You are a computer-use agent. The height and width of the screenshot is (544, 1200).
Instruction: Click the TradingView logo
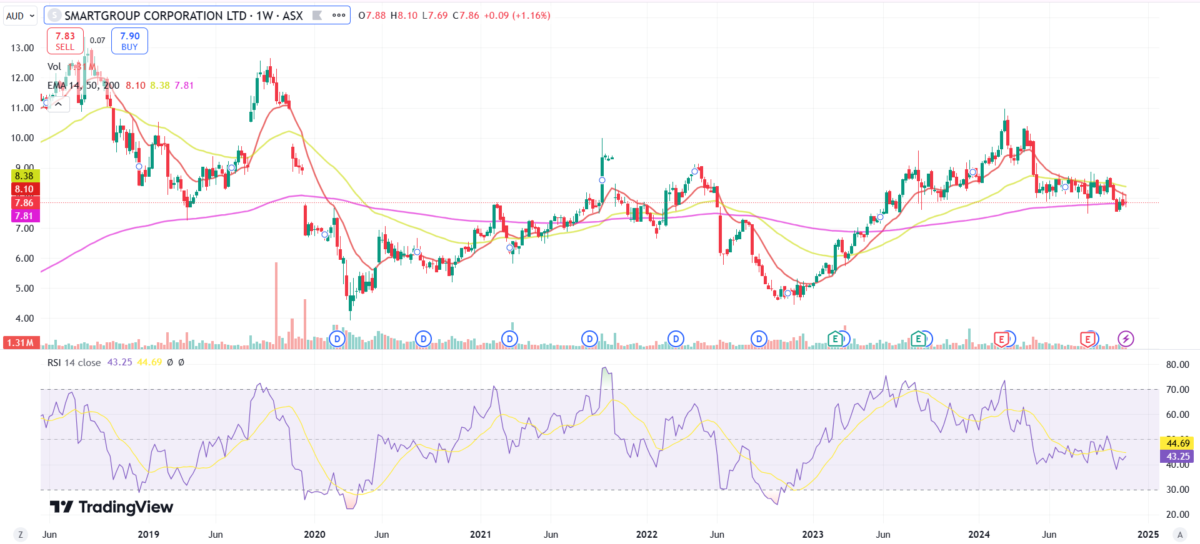coord(112,507)
